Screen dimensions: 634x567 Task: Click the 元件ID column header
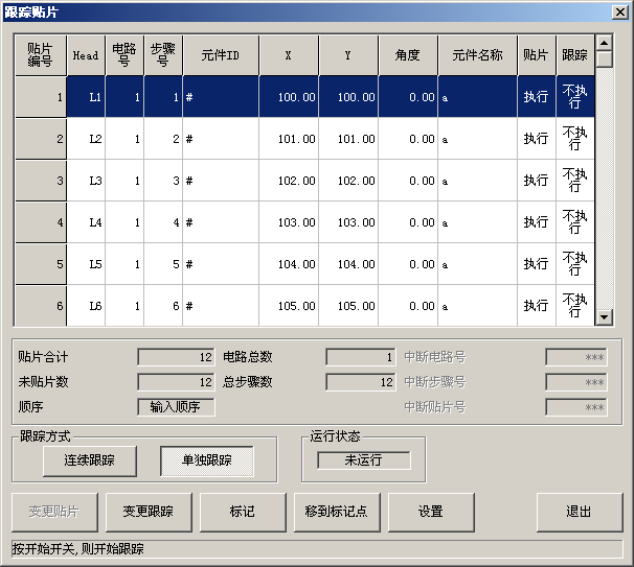[221, 55]
